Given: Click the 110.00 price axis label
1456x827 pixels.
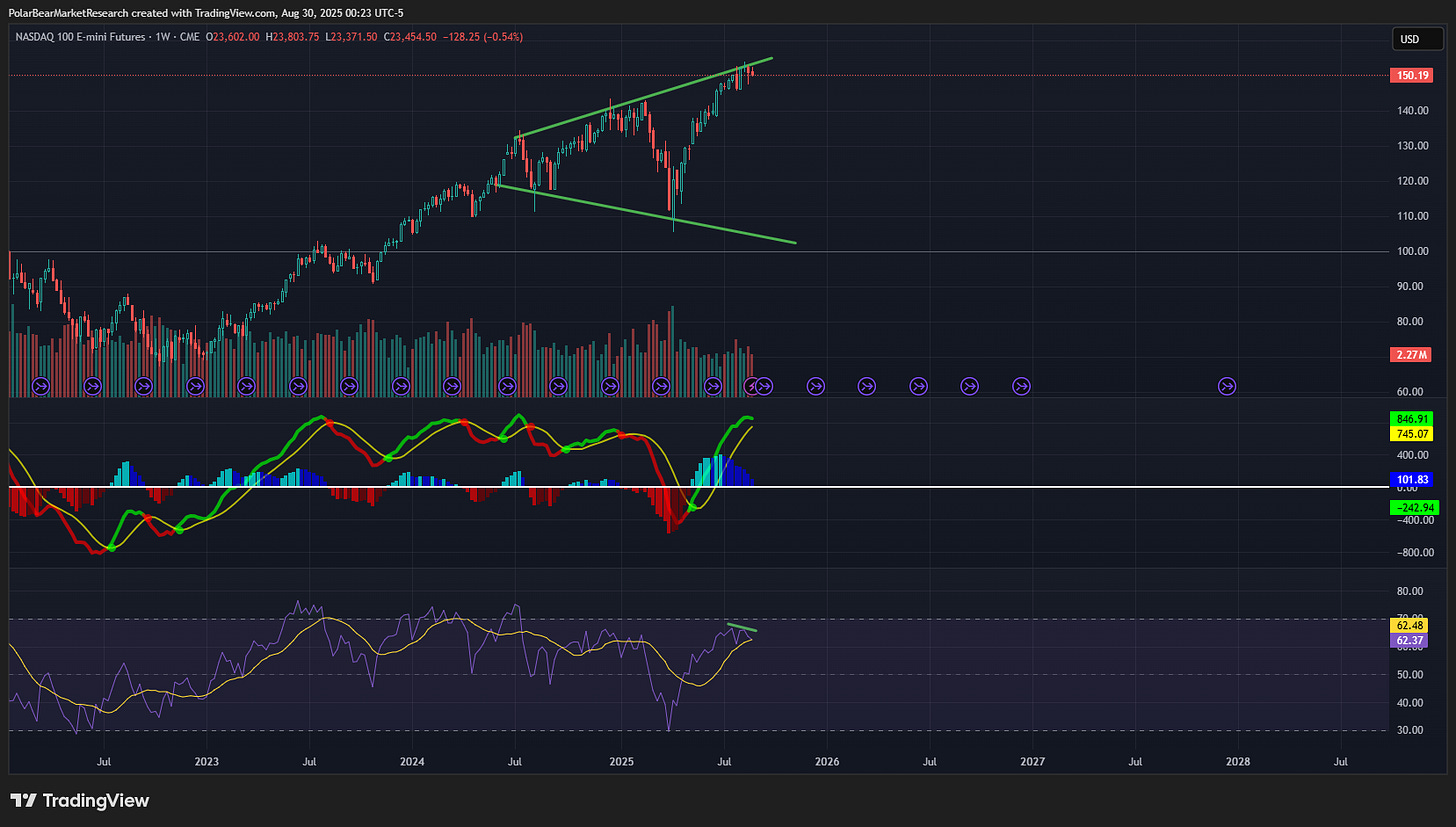Looking at the screenshot, I should pos(1414,216).
